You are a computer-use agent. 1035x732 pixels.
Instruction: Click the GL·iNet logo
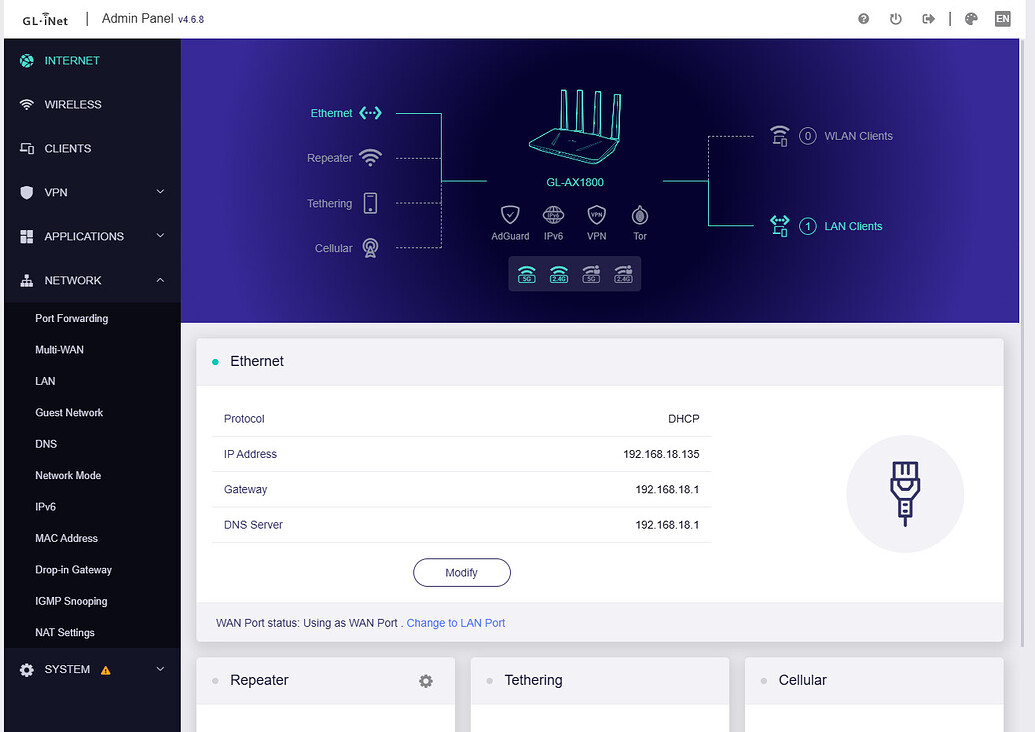point(45,19)
